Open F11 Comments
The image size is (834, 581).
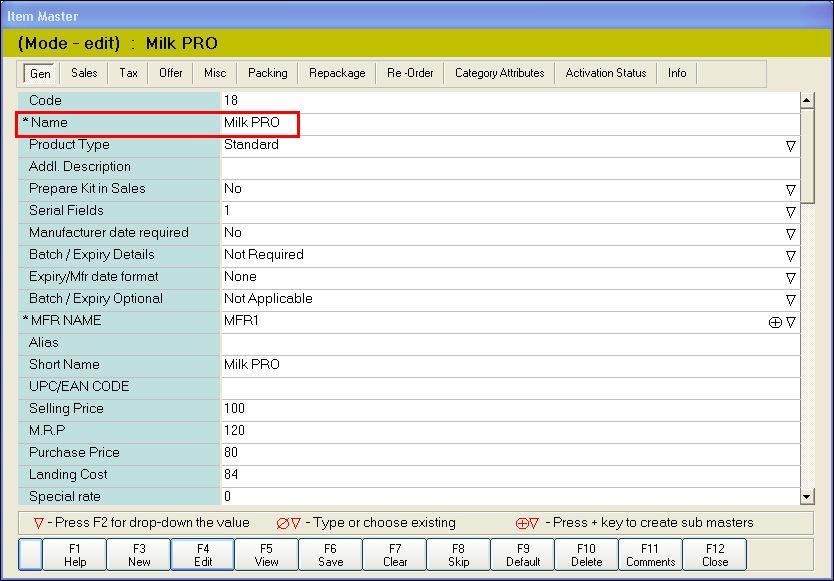click(x=650, y=555)
